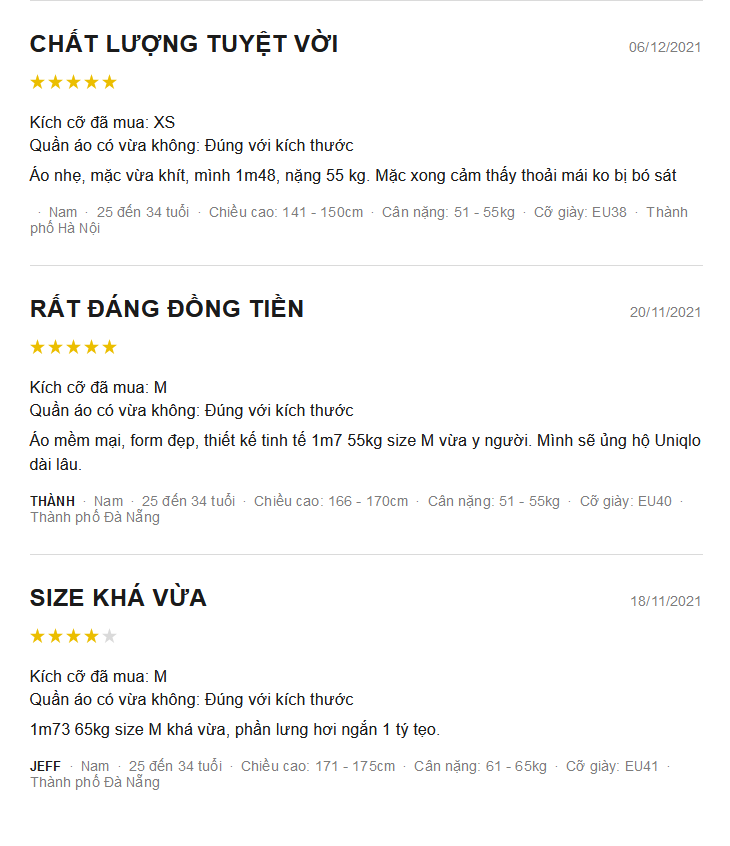The width and height of the screenshot is (730, 846).
Task: Click the review text mentioning Uniqlo
Action: pyautogui.click(x=365, y=452)
